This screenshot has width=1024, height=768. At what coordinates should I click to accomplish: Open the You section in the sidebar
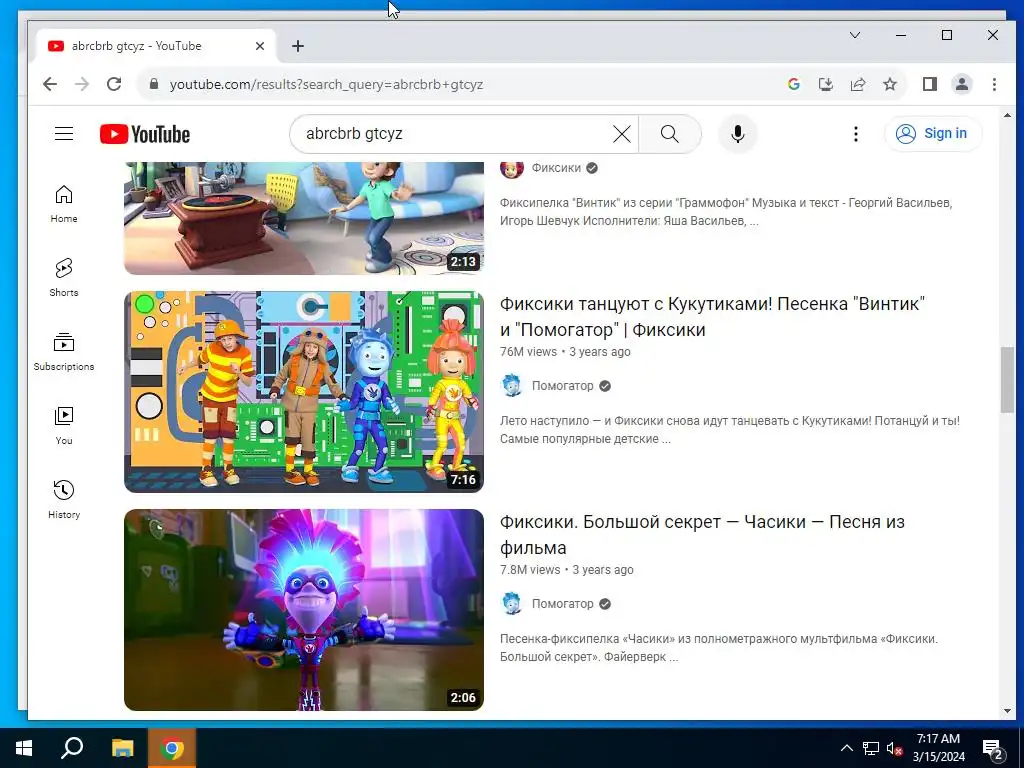(64, 426)
